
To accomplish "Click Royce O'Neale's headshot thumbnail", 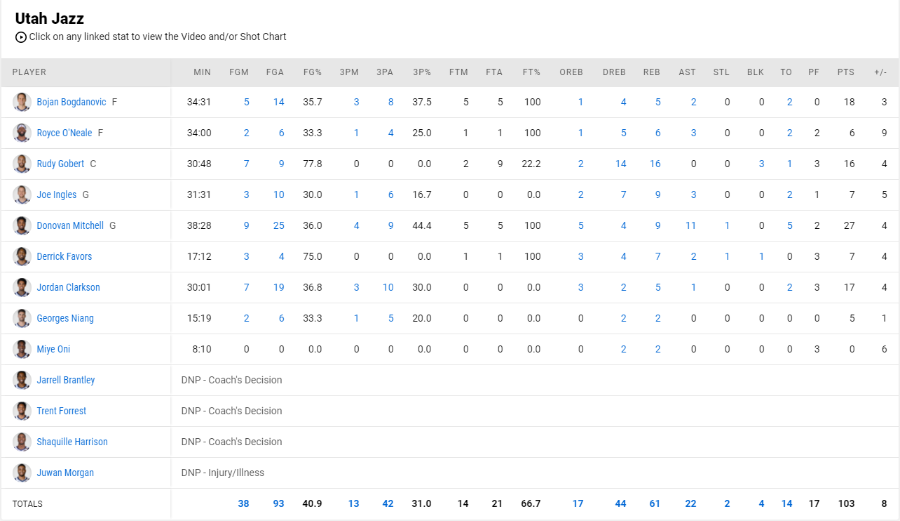I will pos(22,133).
